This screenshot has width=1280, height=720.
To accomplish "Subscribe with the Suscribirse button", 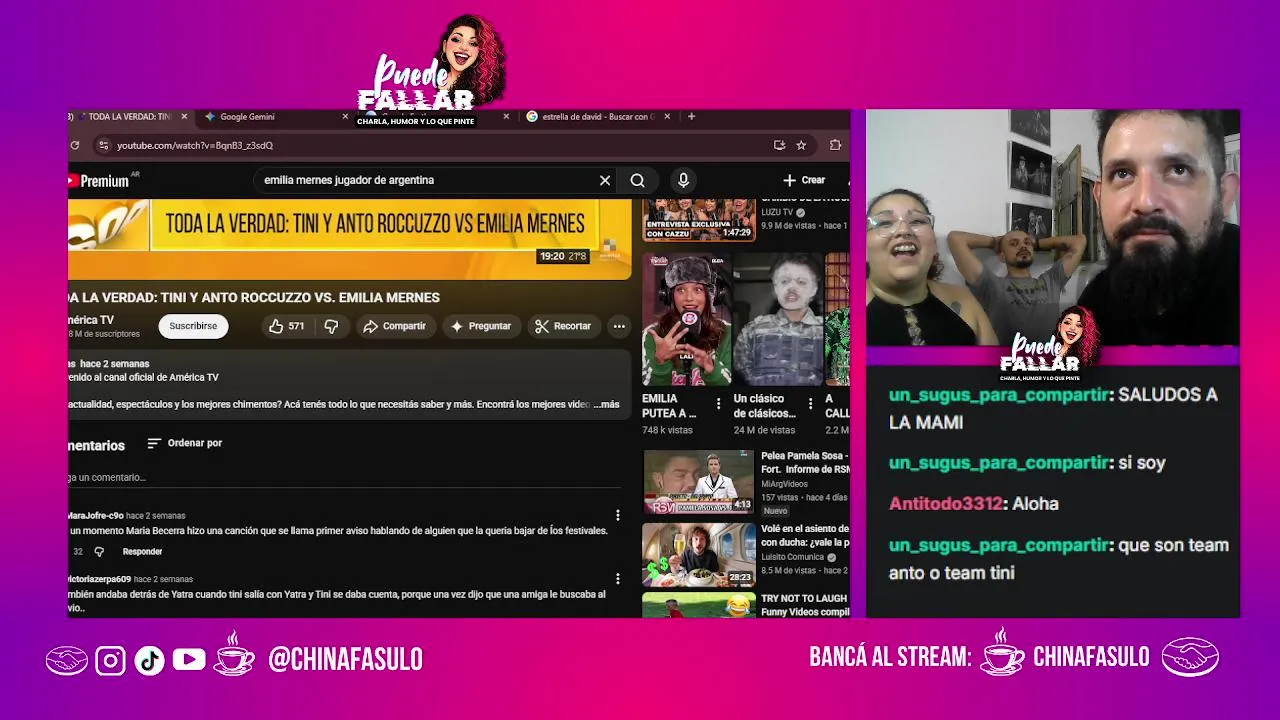I will tap(193, 326).
